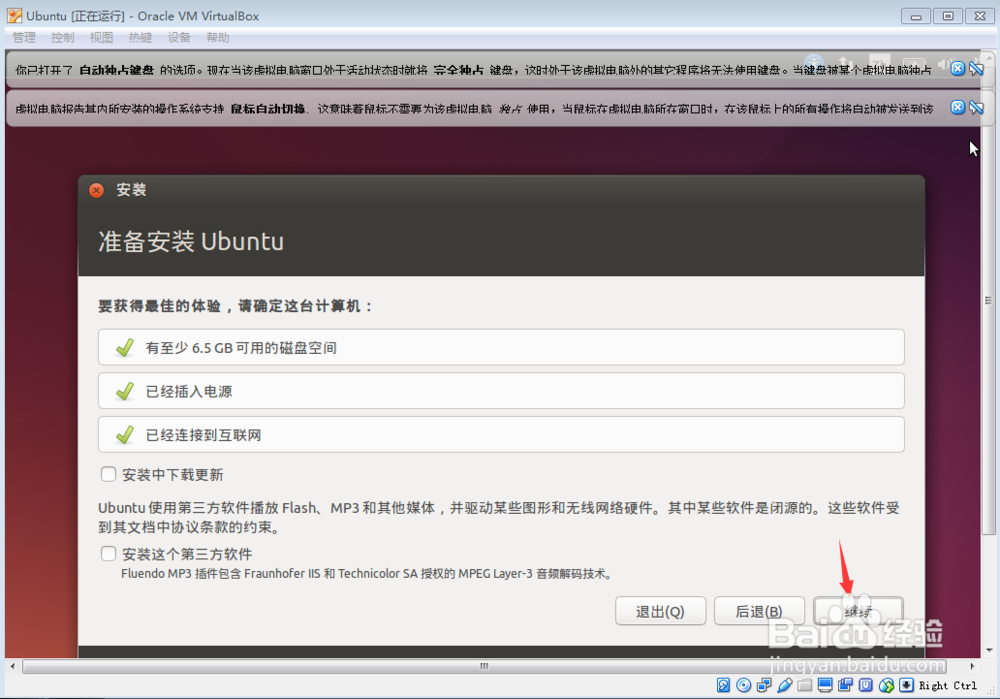This screenshot has height=699, width=1000.
Task: Click the mouse integration status icon
Action: coord(884,685)
